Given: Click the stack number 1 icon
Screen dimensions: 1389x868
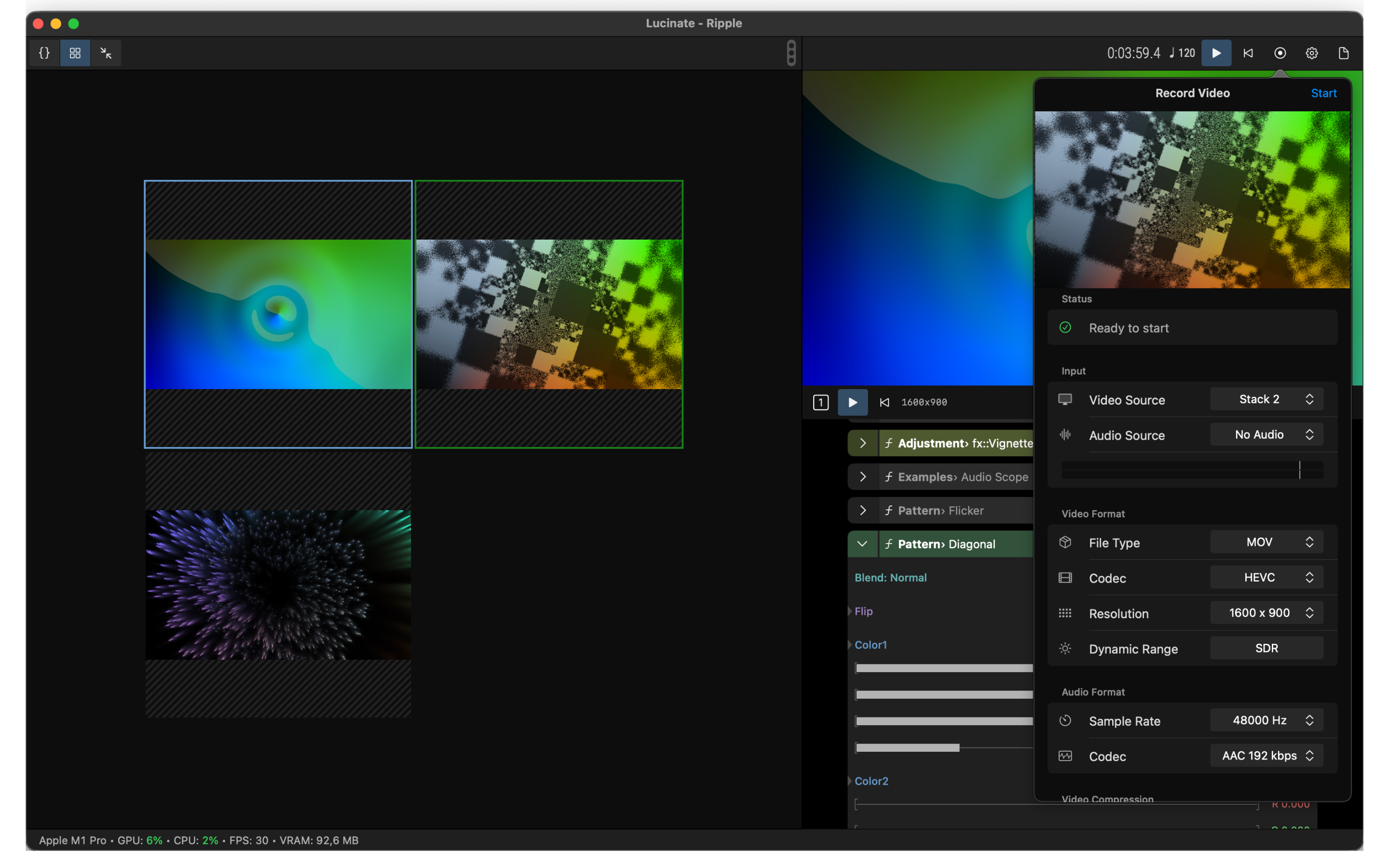Looking at the screenshot, I should [821, 403].
